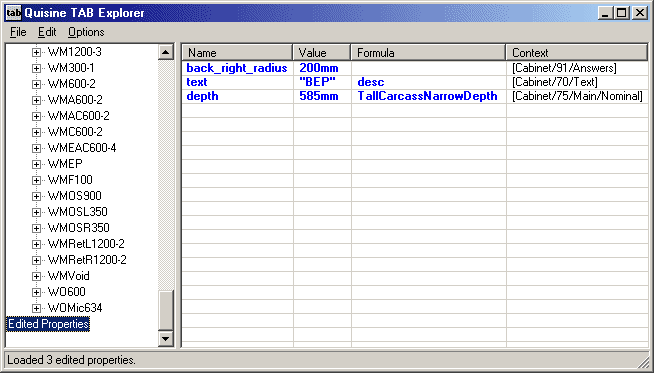Expand the WMA600-2 tree node
The height and width of the screenshot is (373, 654).
pos(36,100)
